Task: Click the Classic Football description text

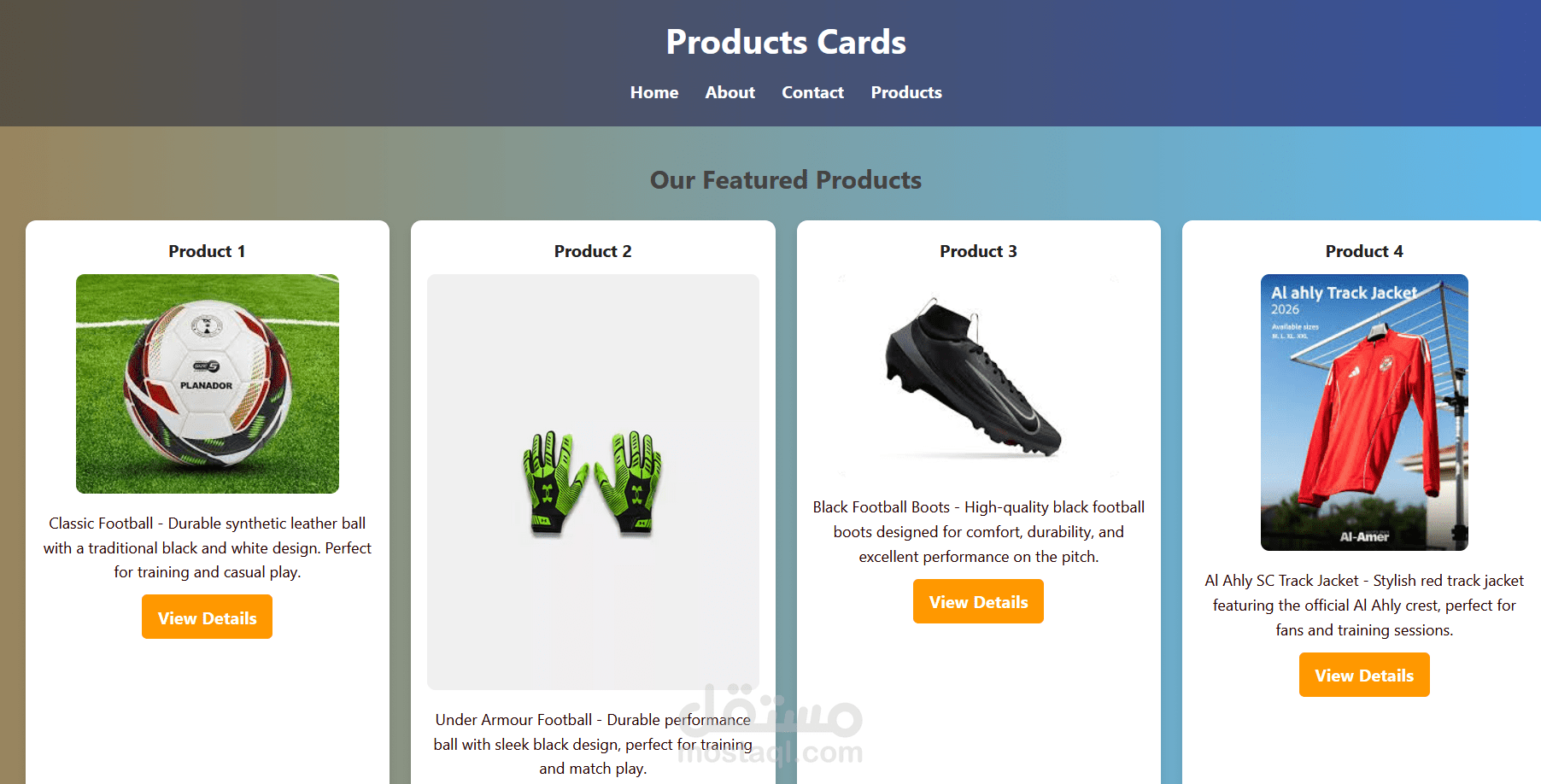Action: click(x=207, y=547)
